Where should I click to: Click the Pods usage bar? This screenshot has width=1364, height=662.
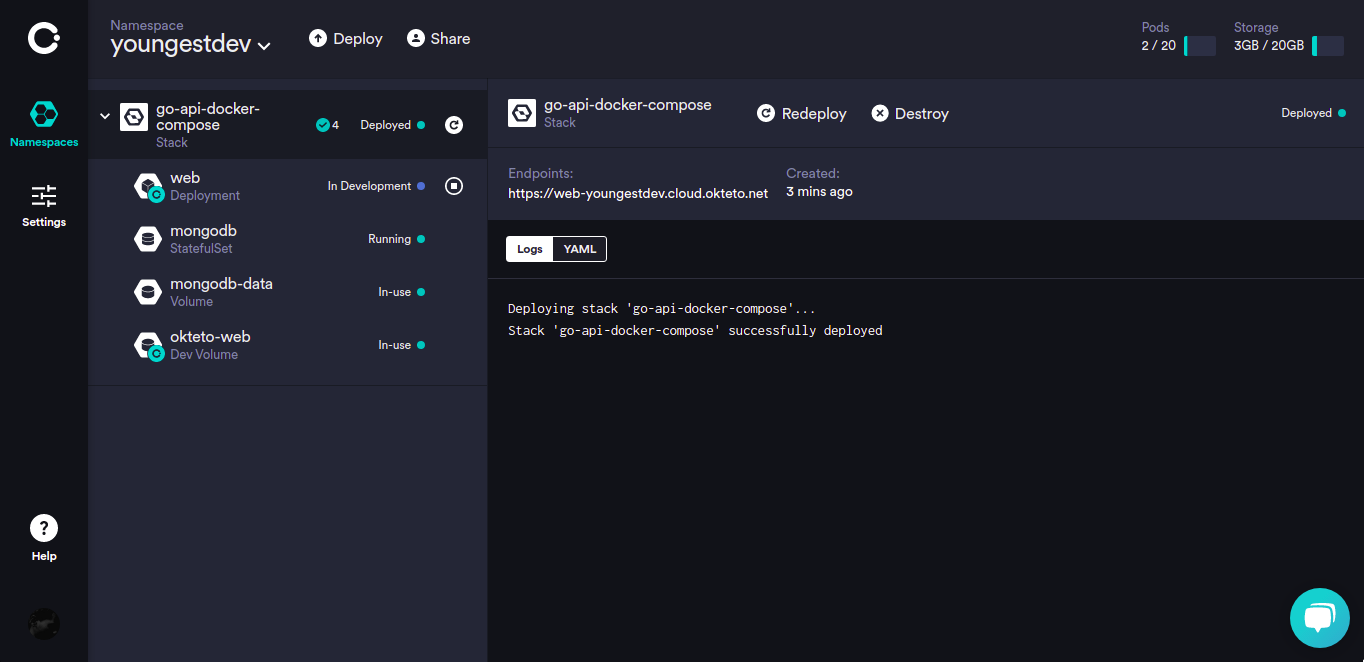click(x=1200, y=46)
